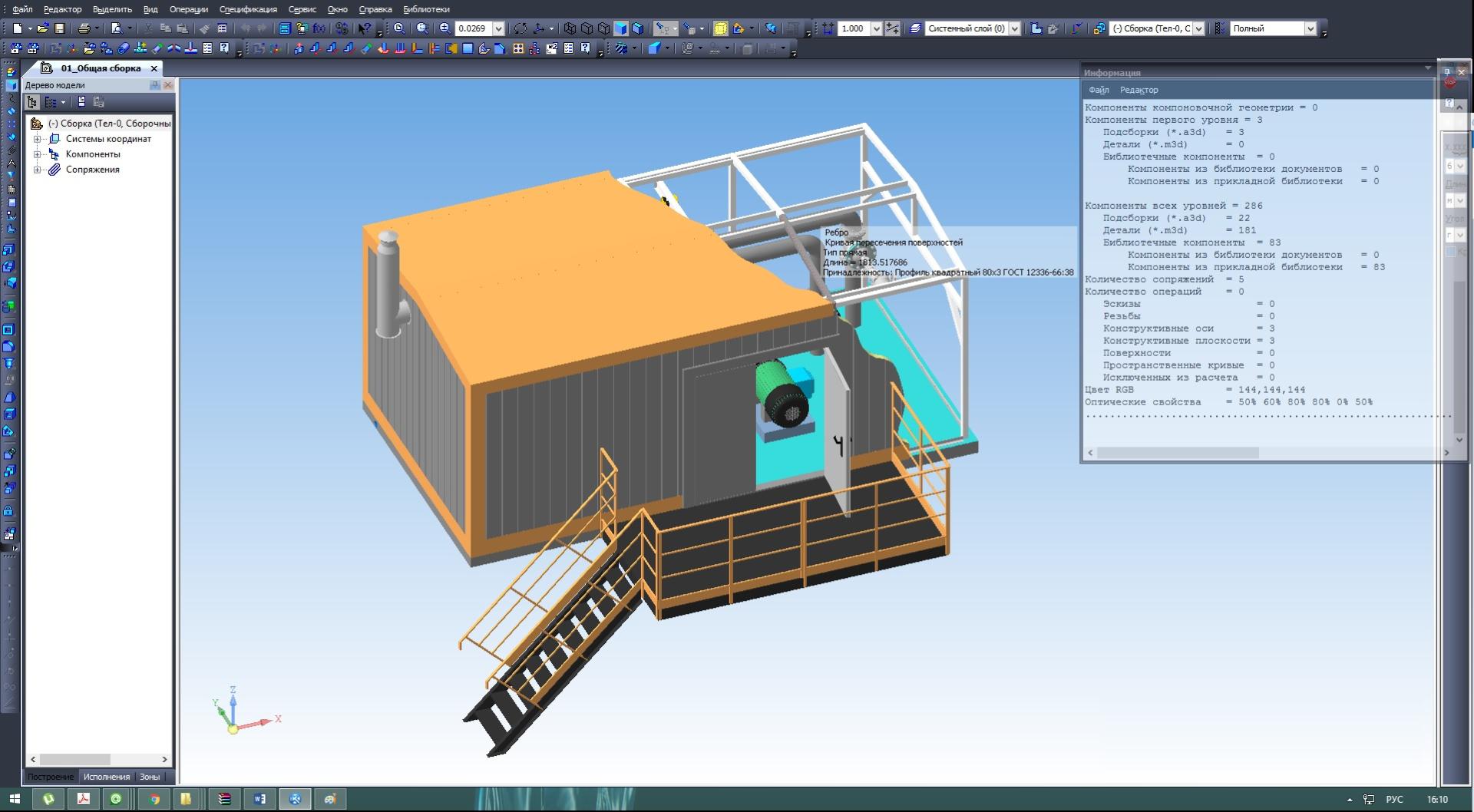The width and height of the screenshot is (1474, 812).
Task: Click the context help arrow-question icon
Action: [365, 28]
